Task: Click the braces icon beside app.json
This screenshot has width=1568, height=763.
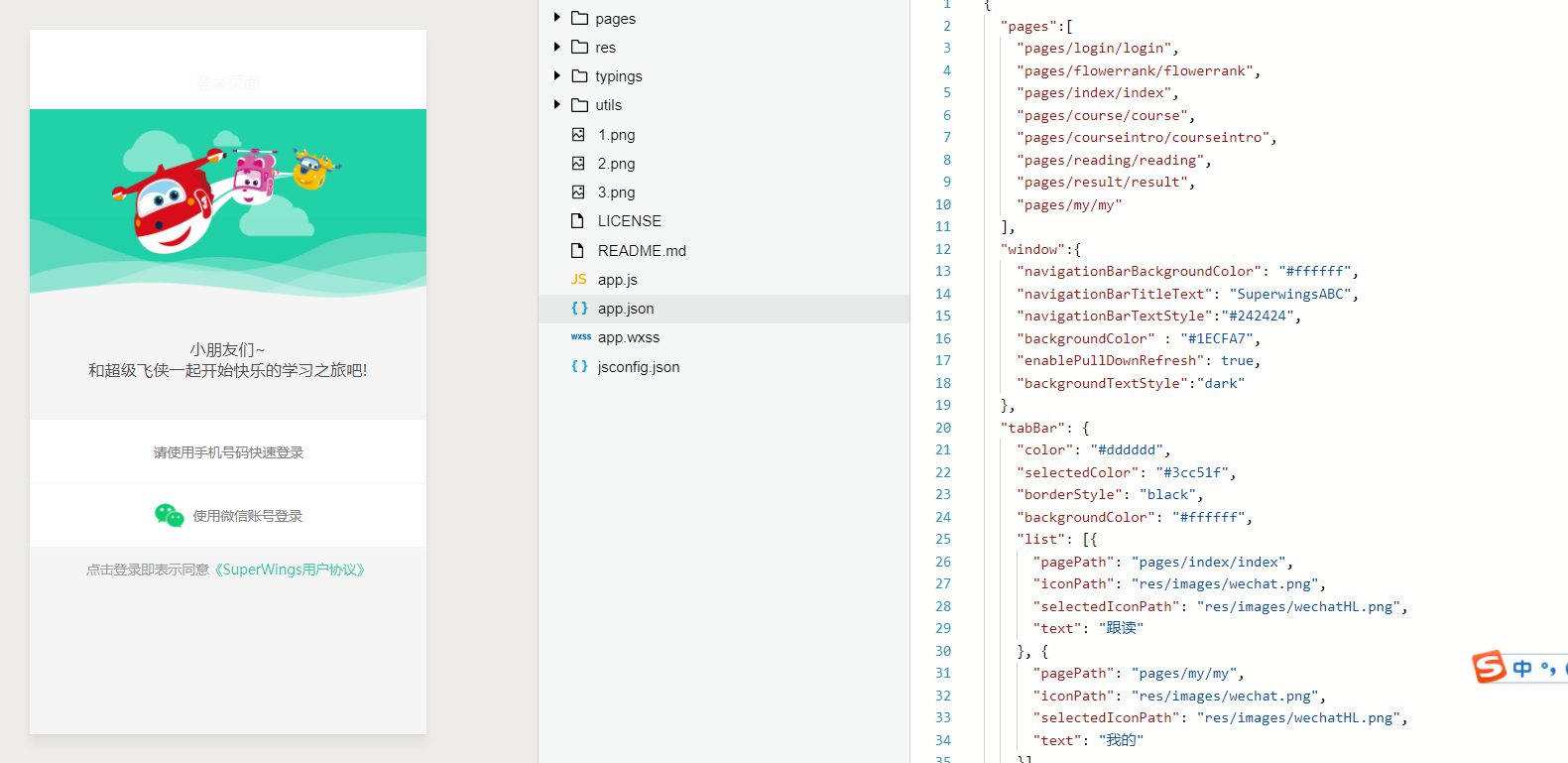Action: [x=579, y=308]
